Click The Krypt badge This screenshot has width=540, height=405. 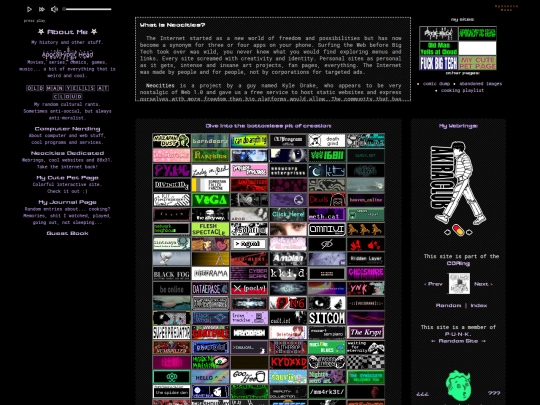(x=366, y=333)
